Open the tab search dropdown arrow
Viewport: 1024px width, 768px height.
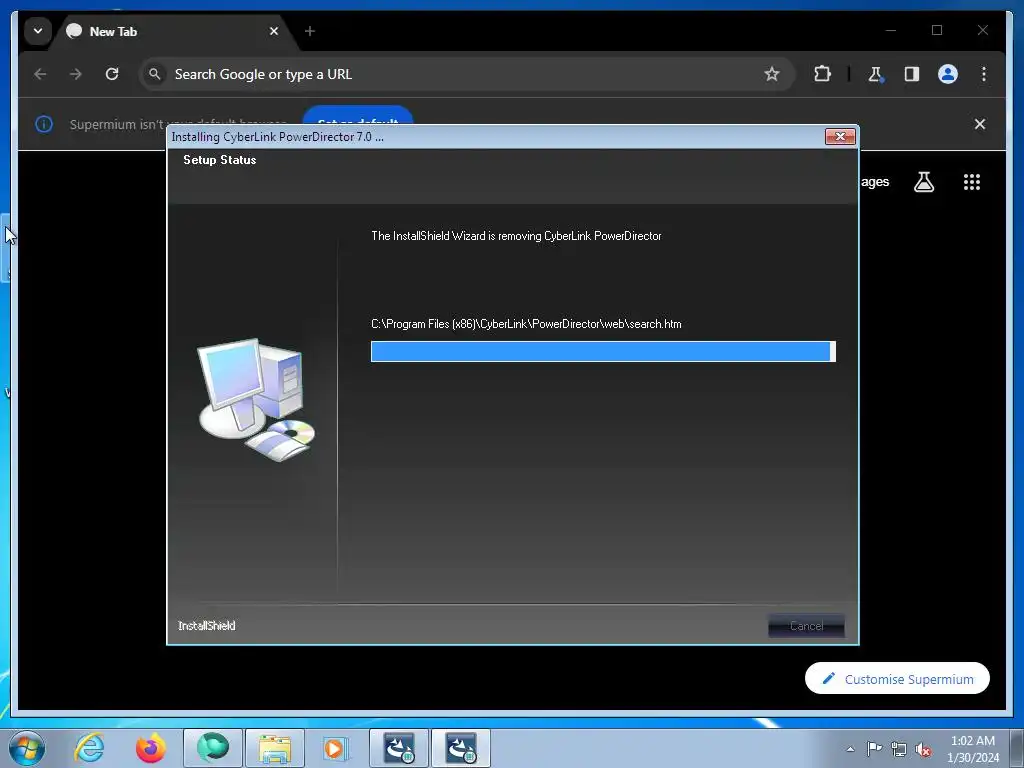(x=38, y=31)
